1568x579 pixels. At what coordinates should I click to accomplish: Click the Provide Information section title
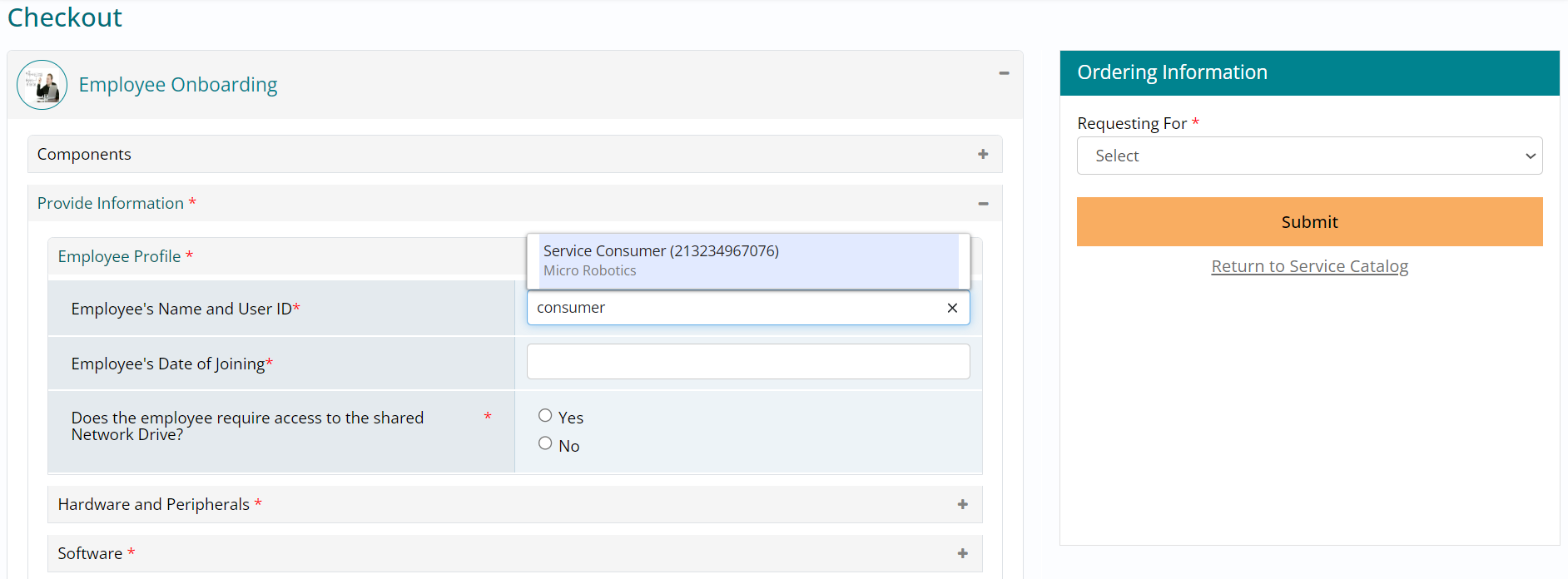[111, 204]
